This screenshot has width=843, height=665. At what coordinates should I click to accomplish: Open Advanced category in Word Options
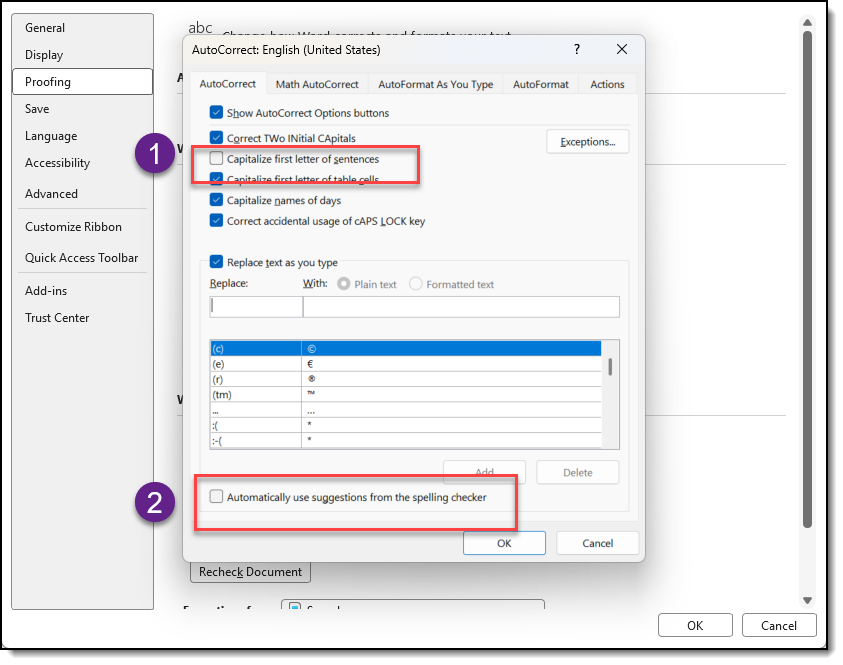pos(51,194)
